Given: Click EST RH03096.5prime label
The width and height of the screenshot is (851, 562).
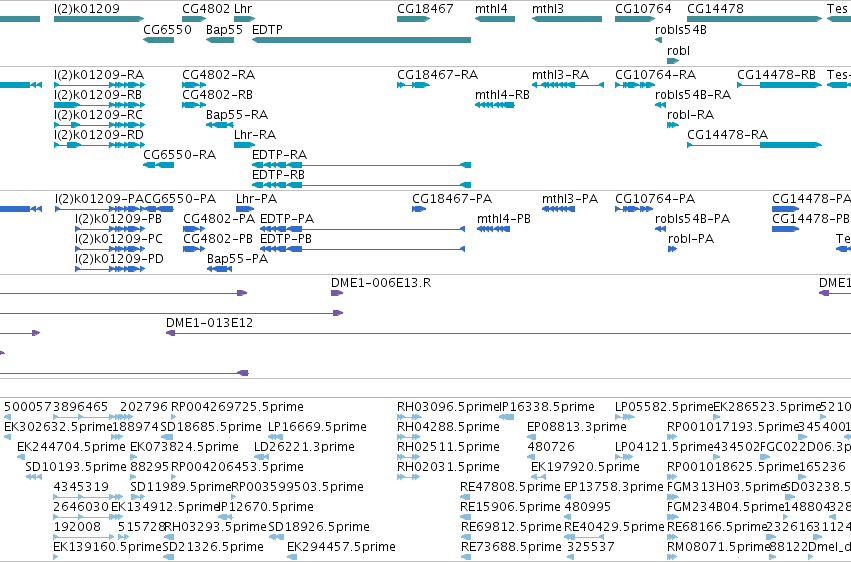Looking at the screenshot, I should (x=448, y=407).
